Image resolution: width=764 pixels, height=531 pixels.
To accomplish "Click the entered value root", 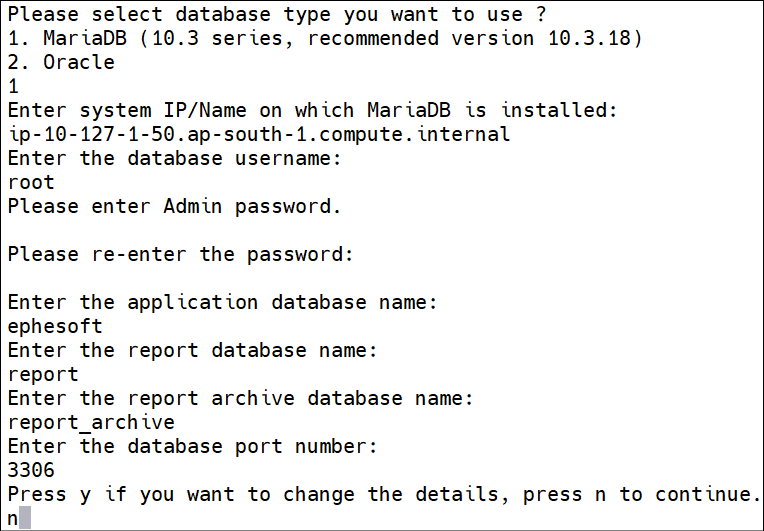I will [x=31, y=182].
